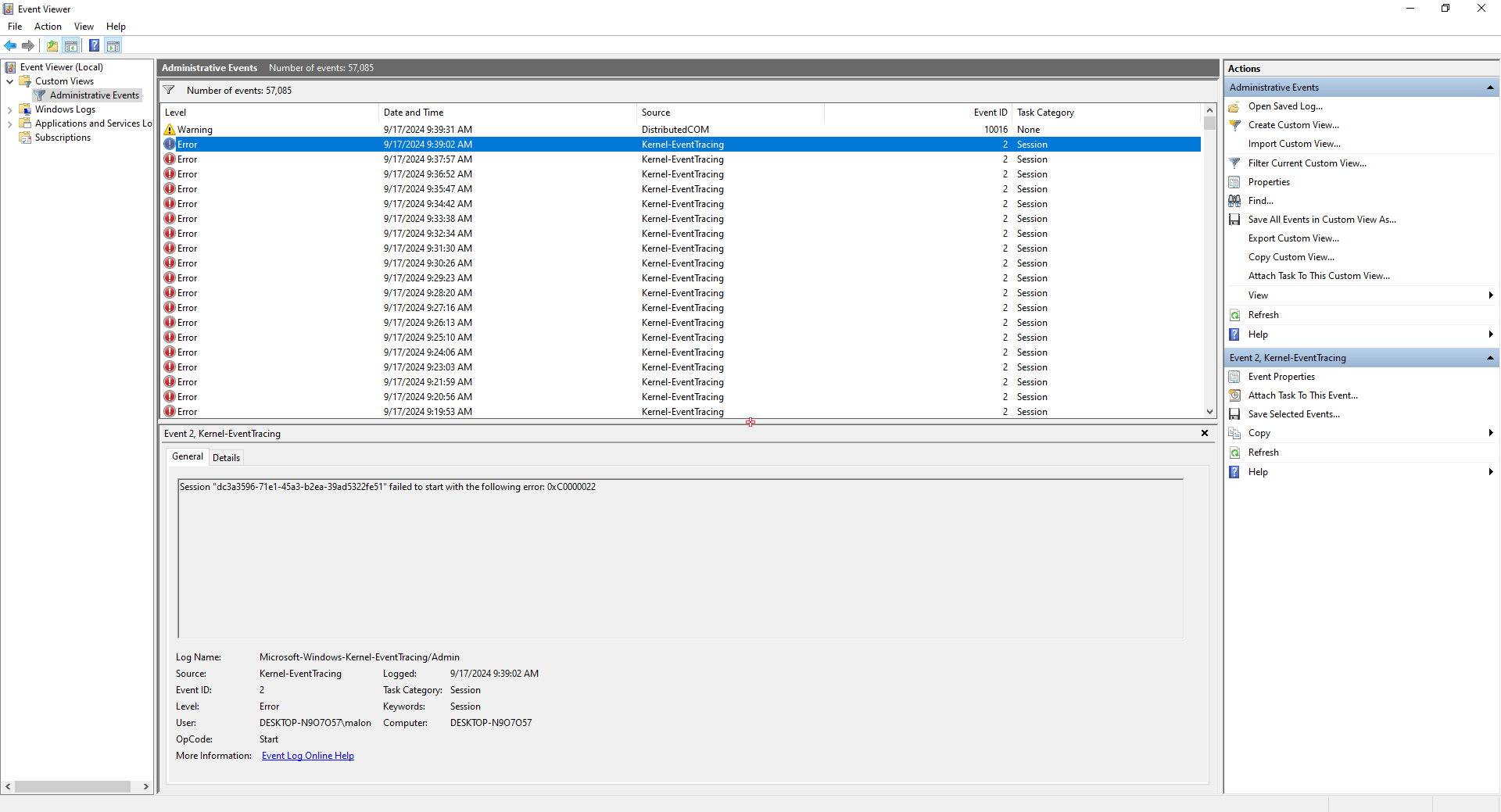Sort by the Level column header
The image size is (1501, 812).
[270, 113]
